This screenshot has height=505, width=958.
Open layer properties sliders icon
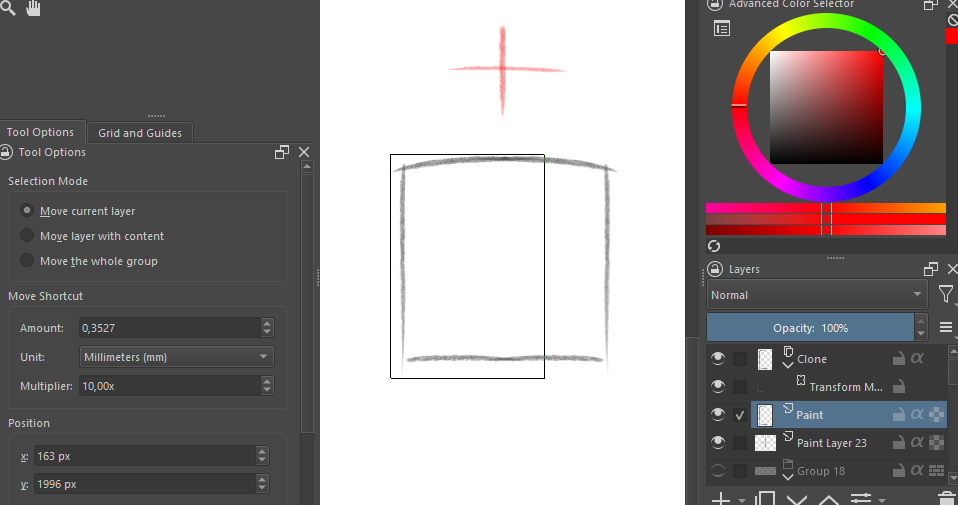tap(860, 499)
